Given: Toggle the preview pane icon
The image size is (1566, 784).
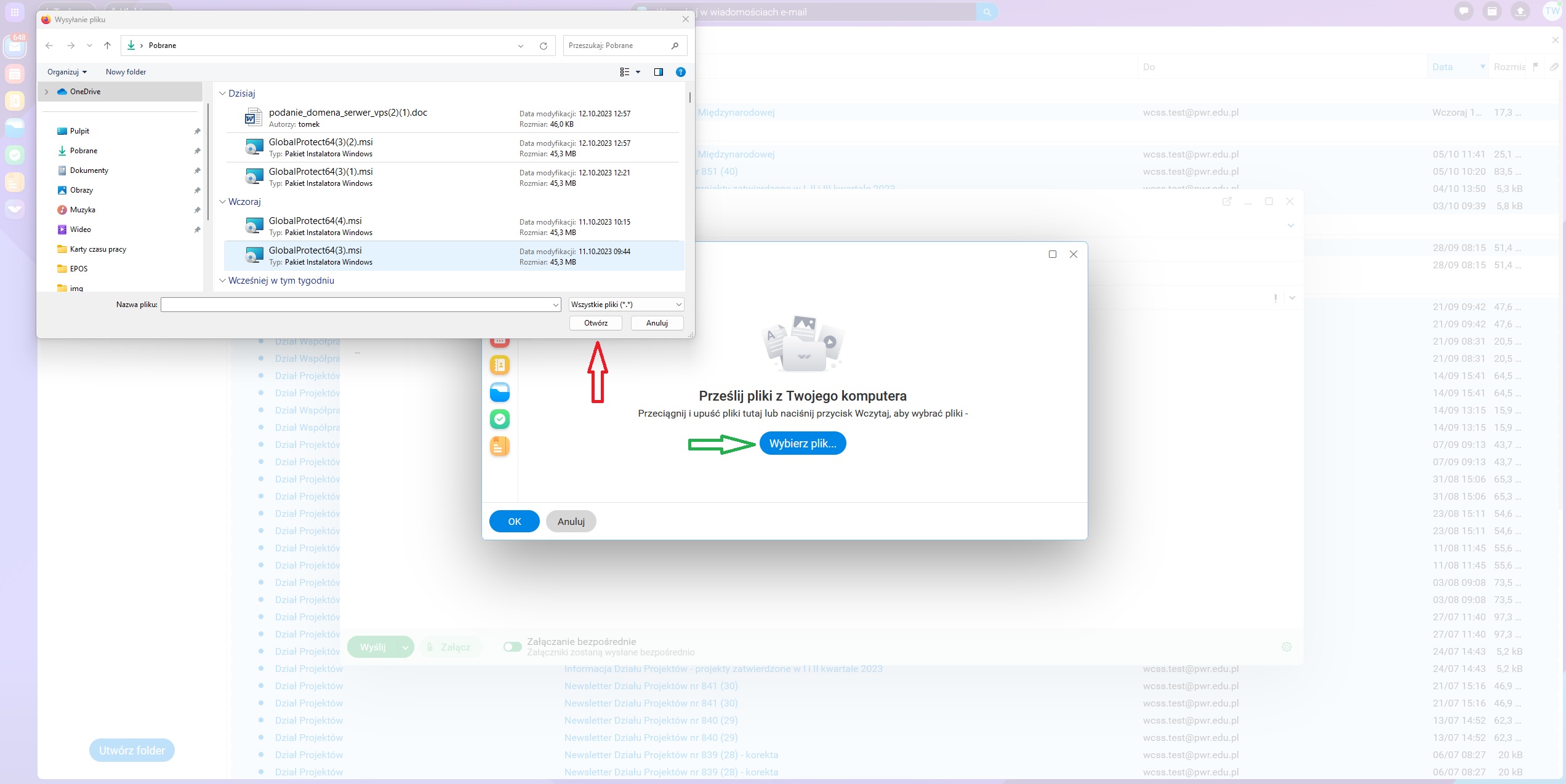Looking at the screenshot, I should pyautogui.click(x=658, y=72).
